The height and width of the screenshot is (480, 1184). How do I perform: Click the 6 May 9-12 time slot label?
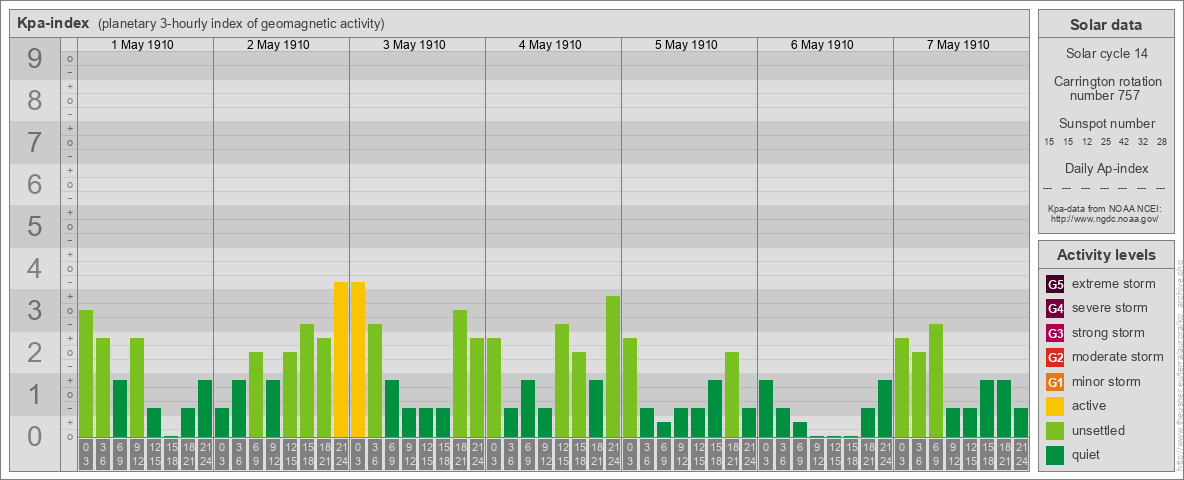[816, 454]
